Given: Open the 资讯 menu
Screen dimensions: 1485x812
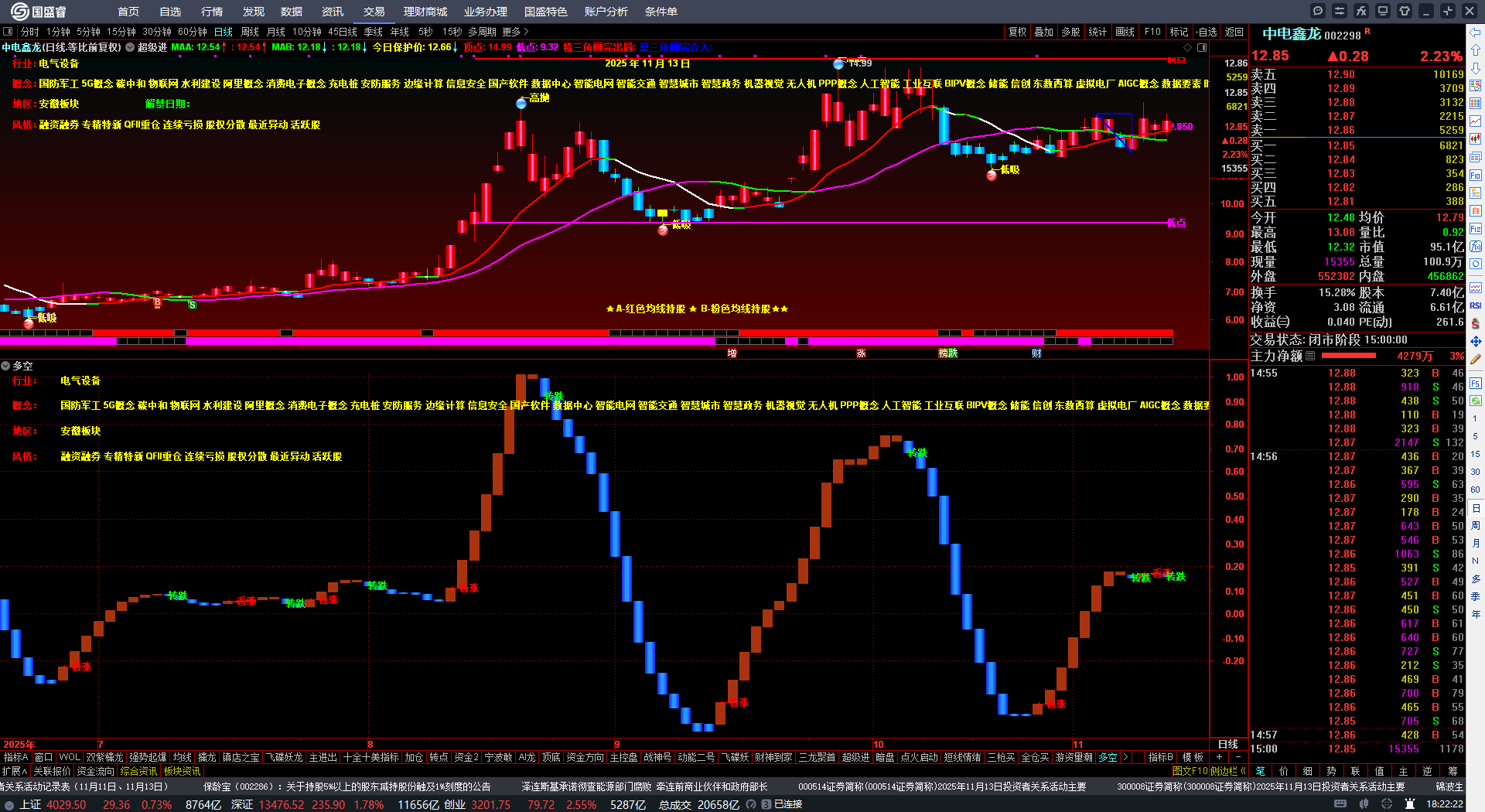Looking at the screenshot, I should 332,12.
